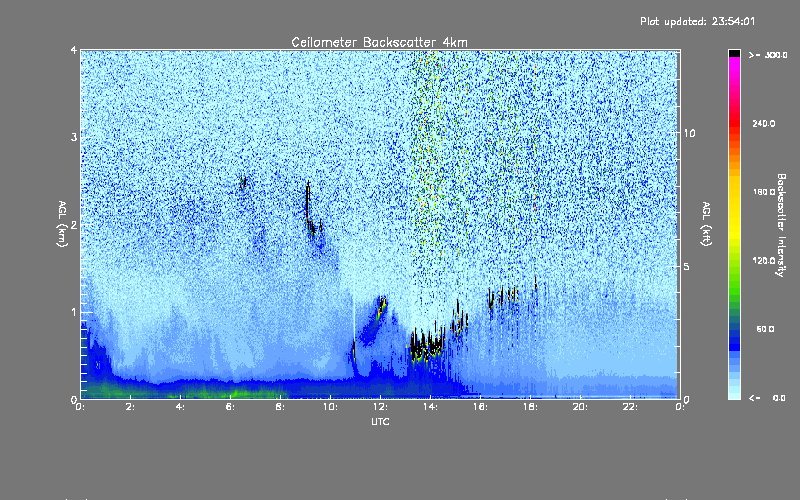Click the 'AGL (km)' left axis label
This screenshot has height=500, width=800.
(62, 224)
